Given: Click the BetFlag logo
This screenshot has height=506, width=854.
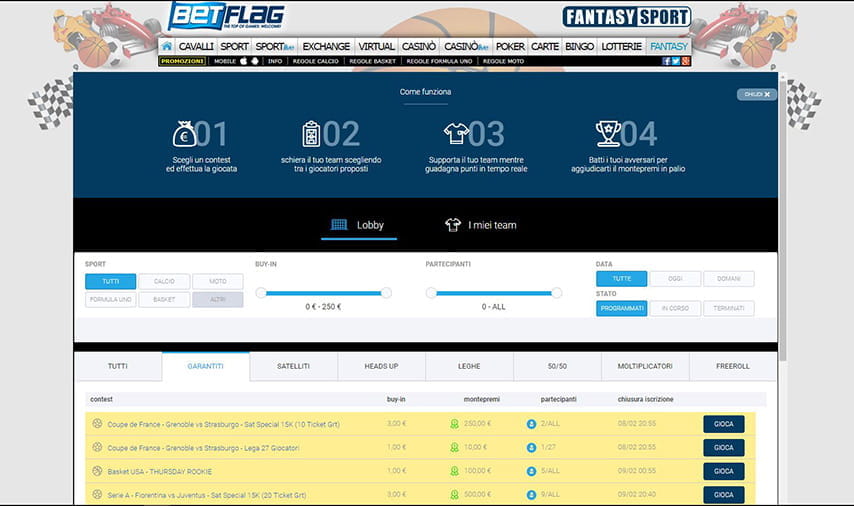Looking at the screenshot, I should point(227,16).
